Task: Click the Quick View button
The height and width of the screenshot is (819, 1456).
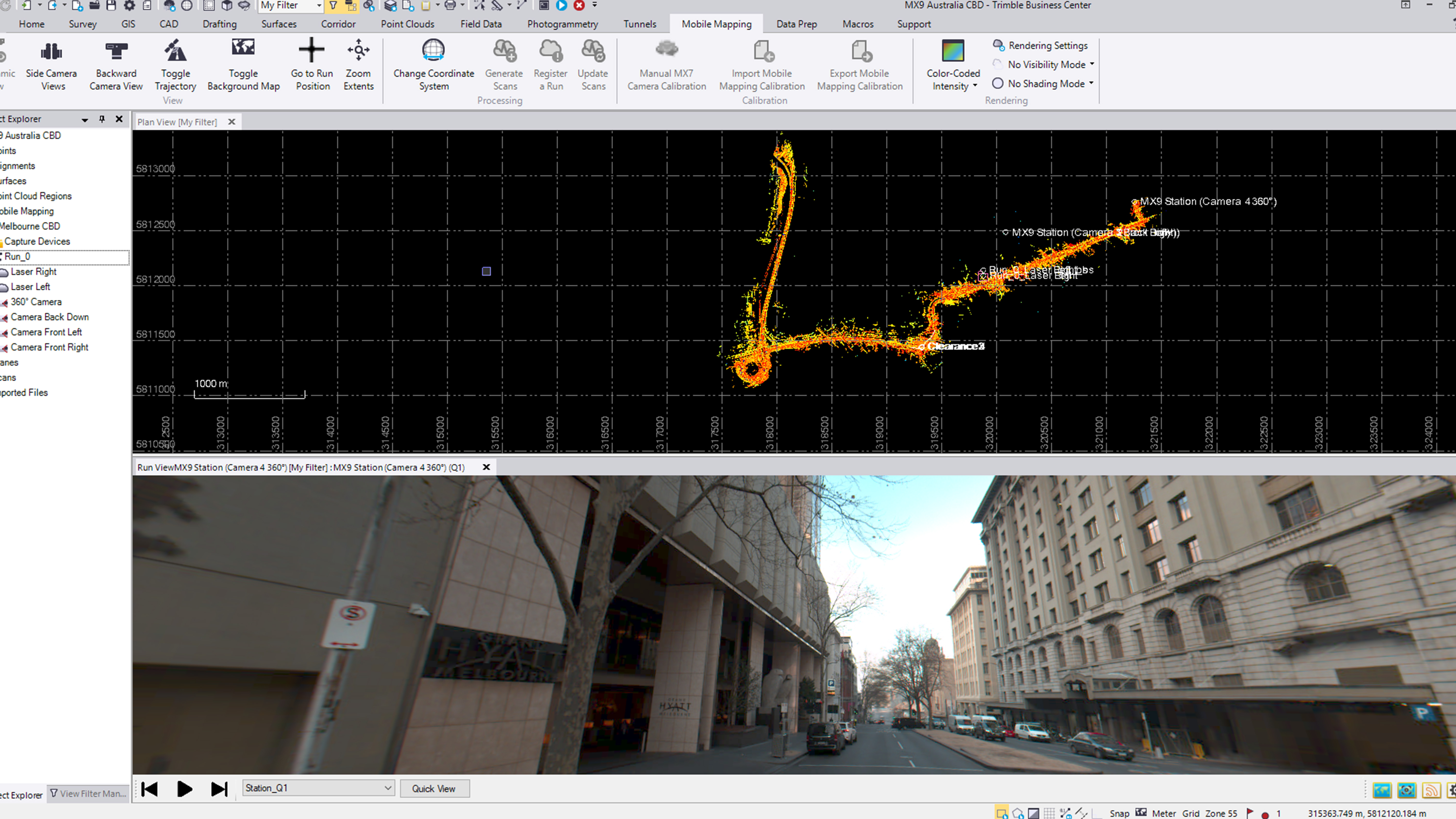Action: pyautogui.click(x=433, y=788)
